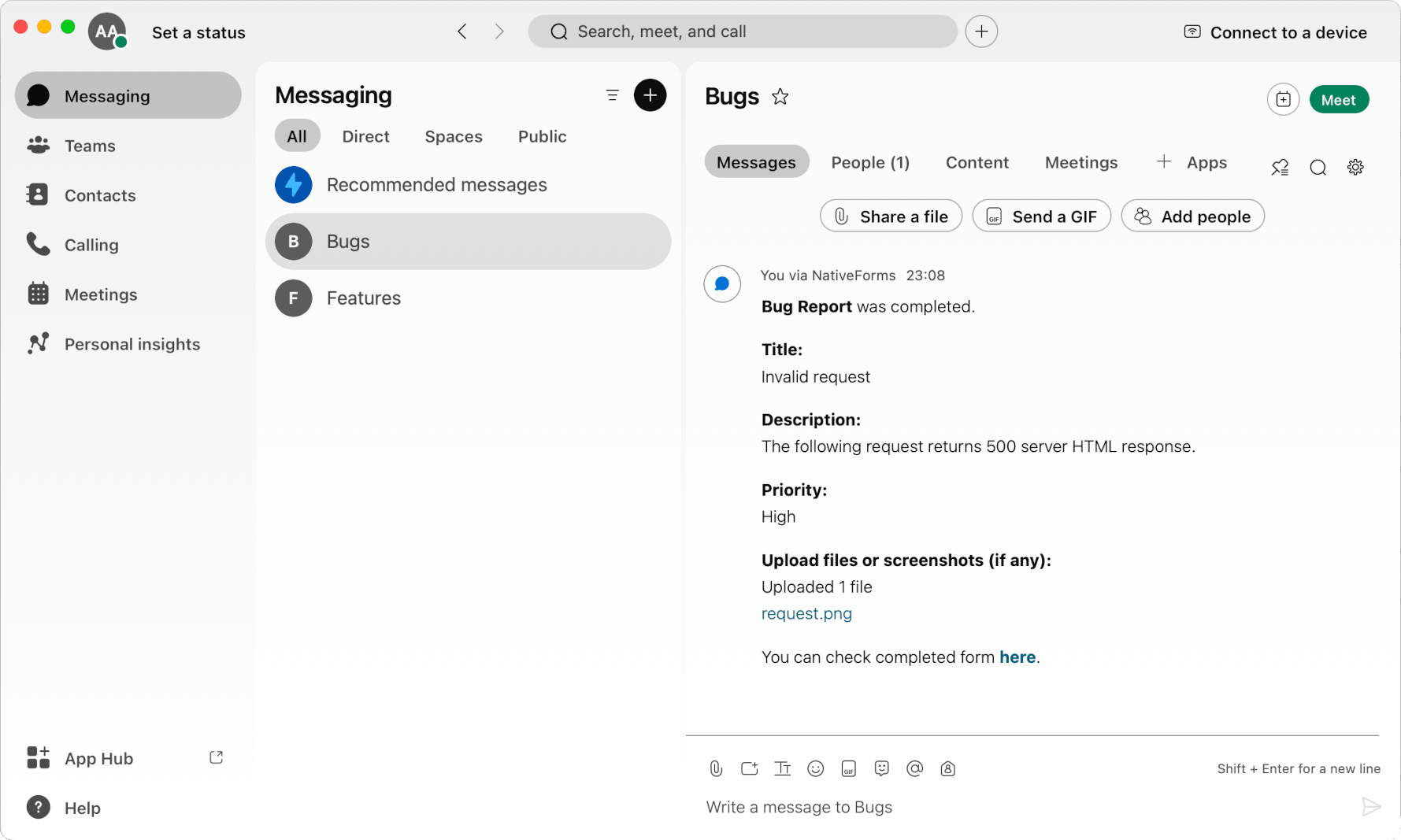This screenshot has height=840, width=1401.
Task: Navigate back with left arrow
Action: (x=462, y=31)
